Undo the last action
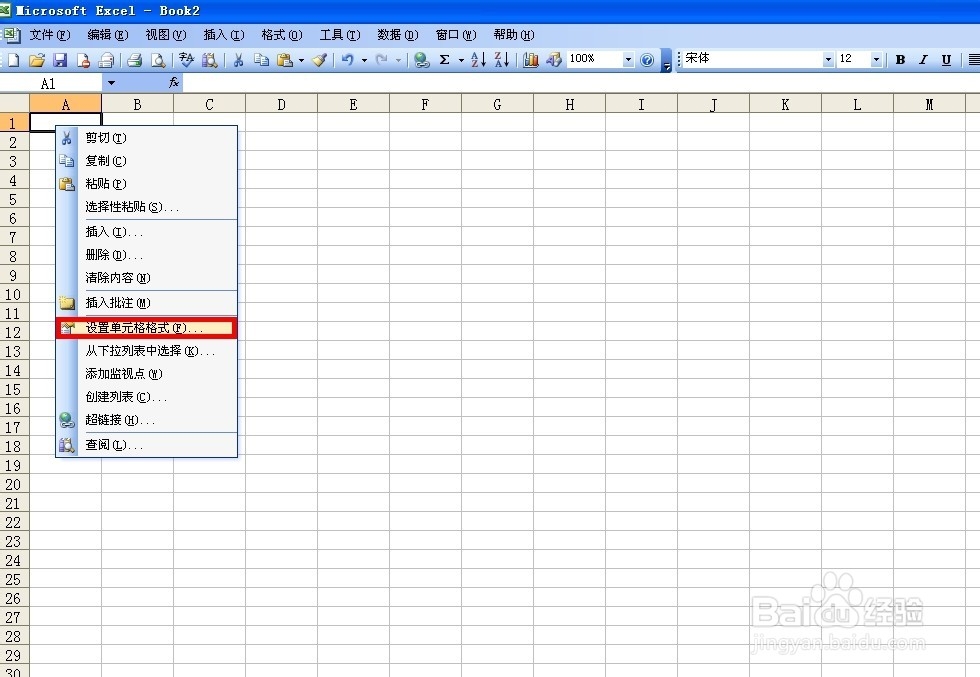The width and height of the screenshot is (980, 677). tap(348, 60)
